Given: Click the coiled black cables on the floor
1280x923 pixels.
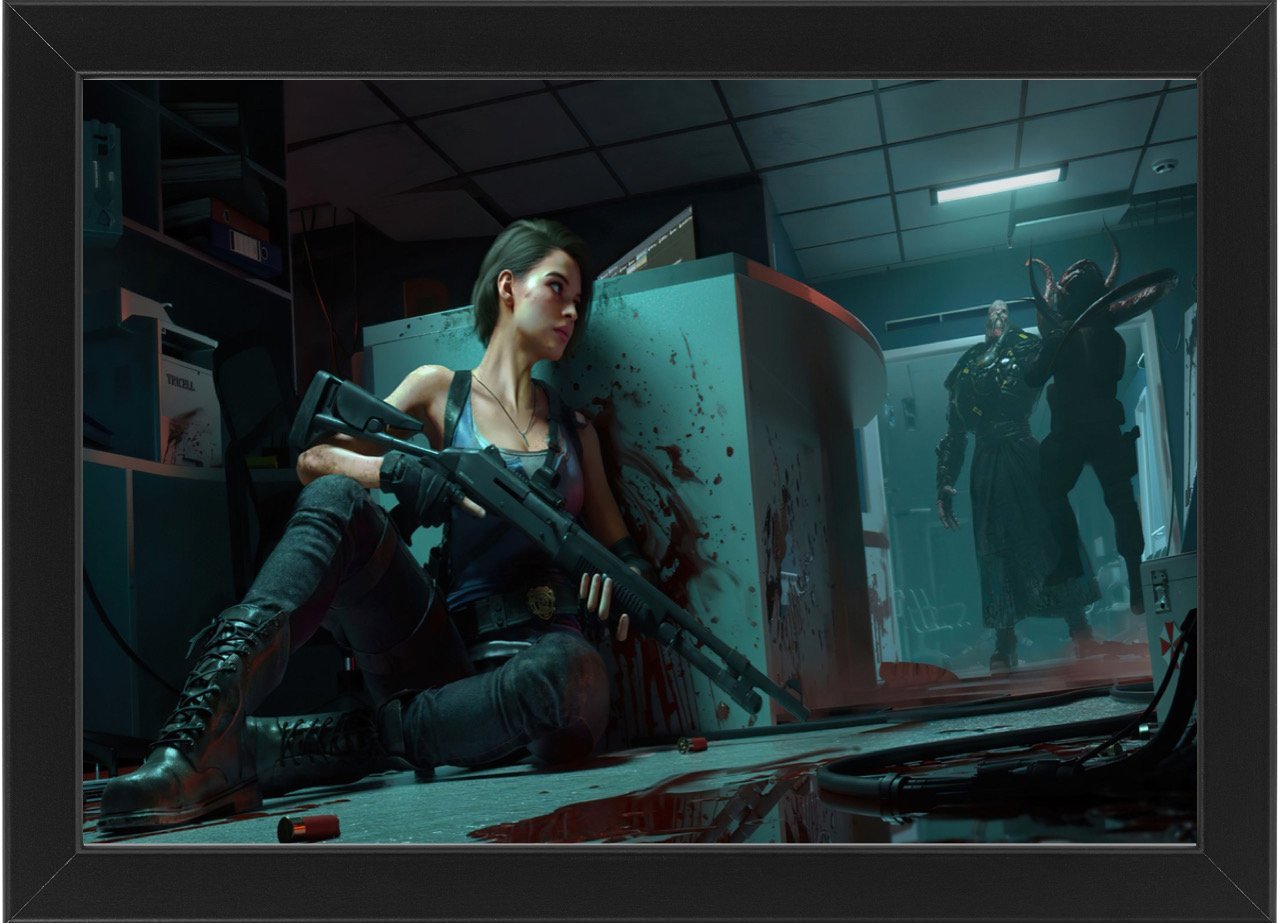Looking at the screenshot, I should [1000, 770].
